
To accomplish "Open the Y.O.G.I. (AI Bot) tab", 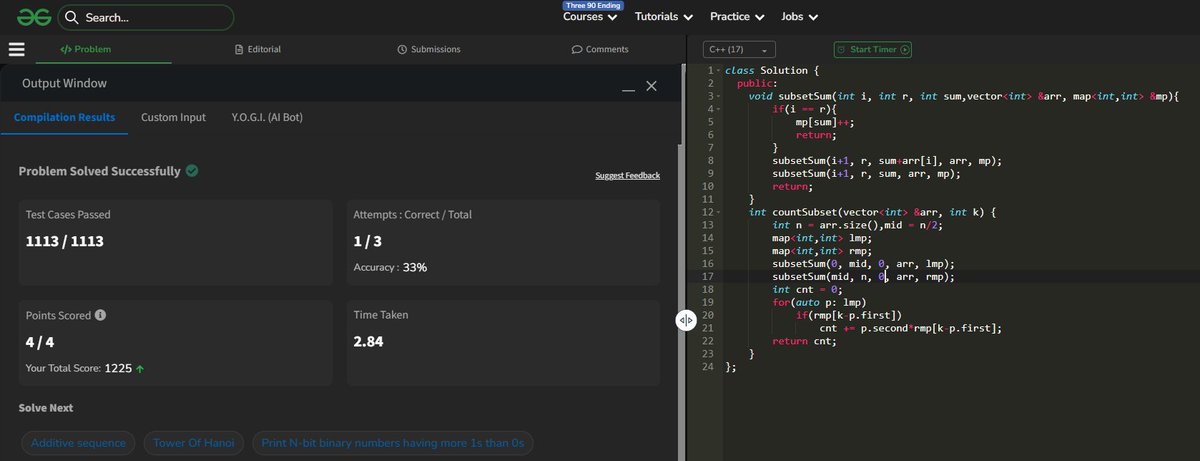I will [267, 117].
